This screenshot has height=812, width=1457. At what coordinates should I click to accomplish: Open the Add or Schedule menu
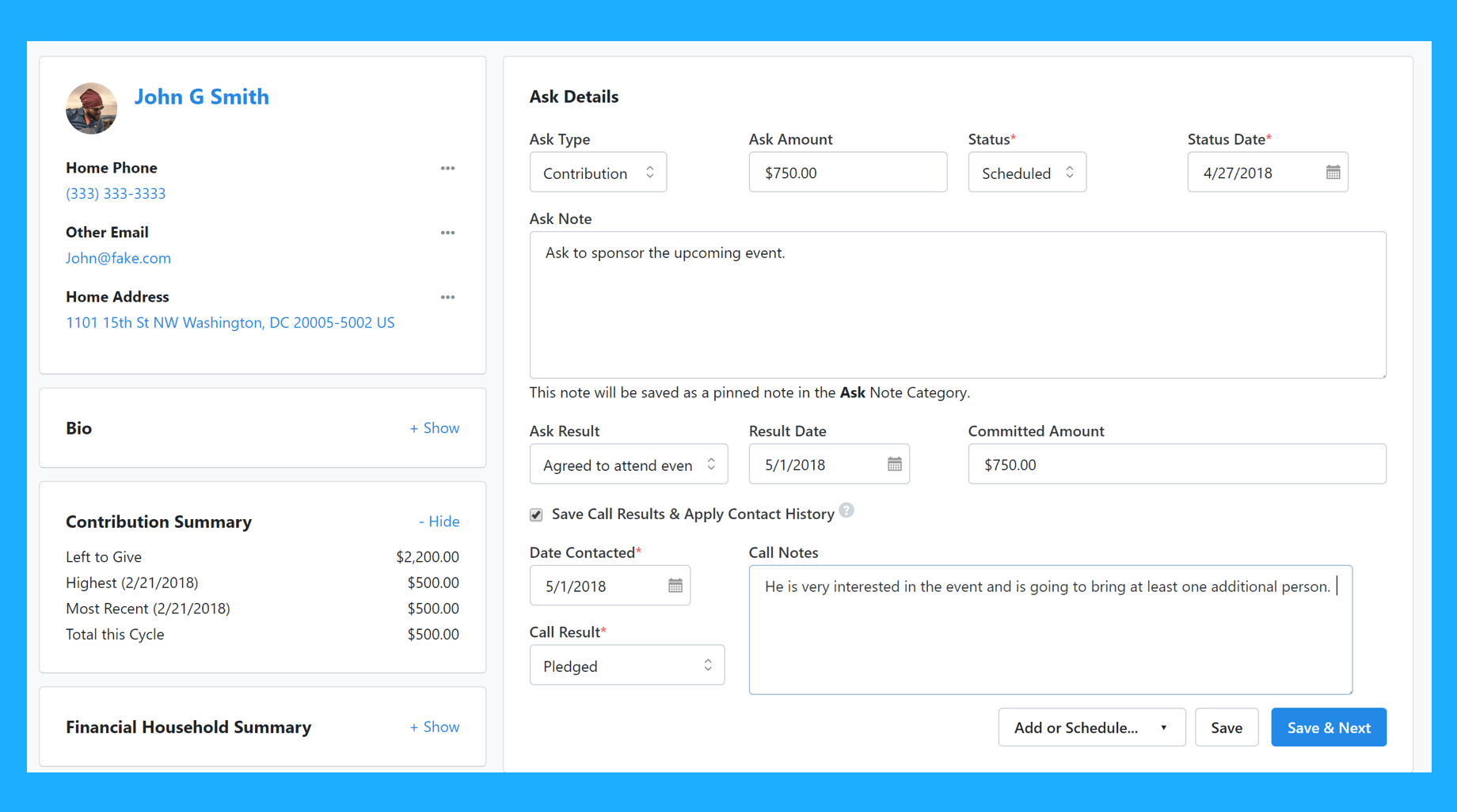coord(1090,727)
